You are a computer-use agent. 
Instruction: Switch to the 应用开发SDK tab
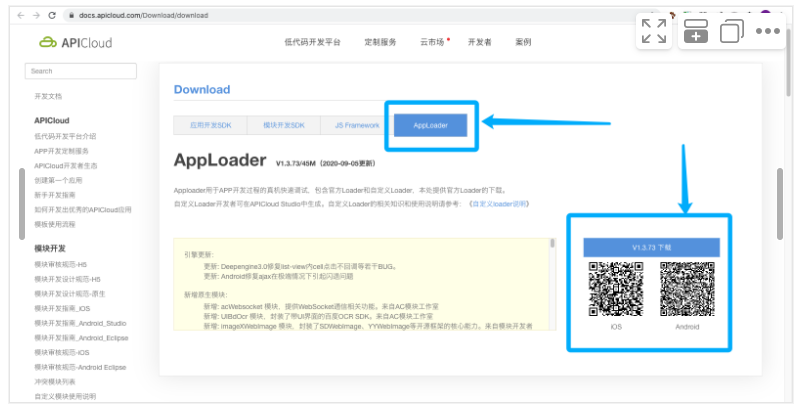click(x=210, y=126)
